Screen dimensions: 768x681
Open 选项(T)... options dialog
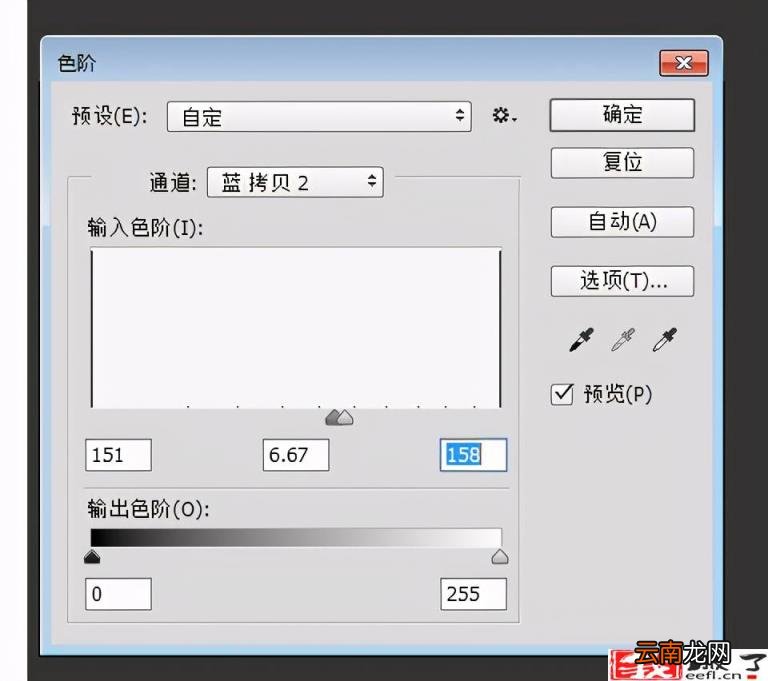point(622,281)
